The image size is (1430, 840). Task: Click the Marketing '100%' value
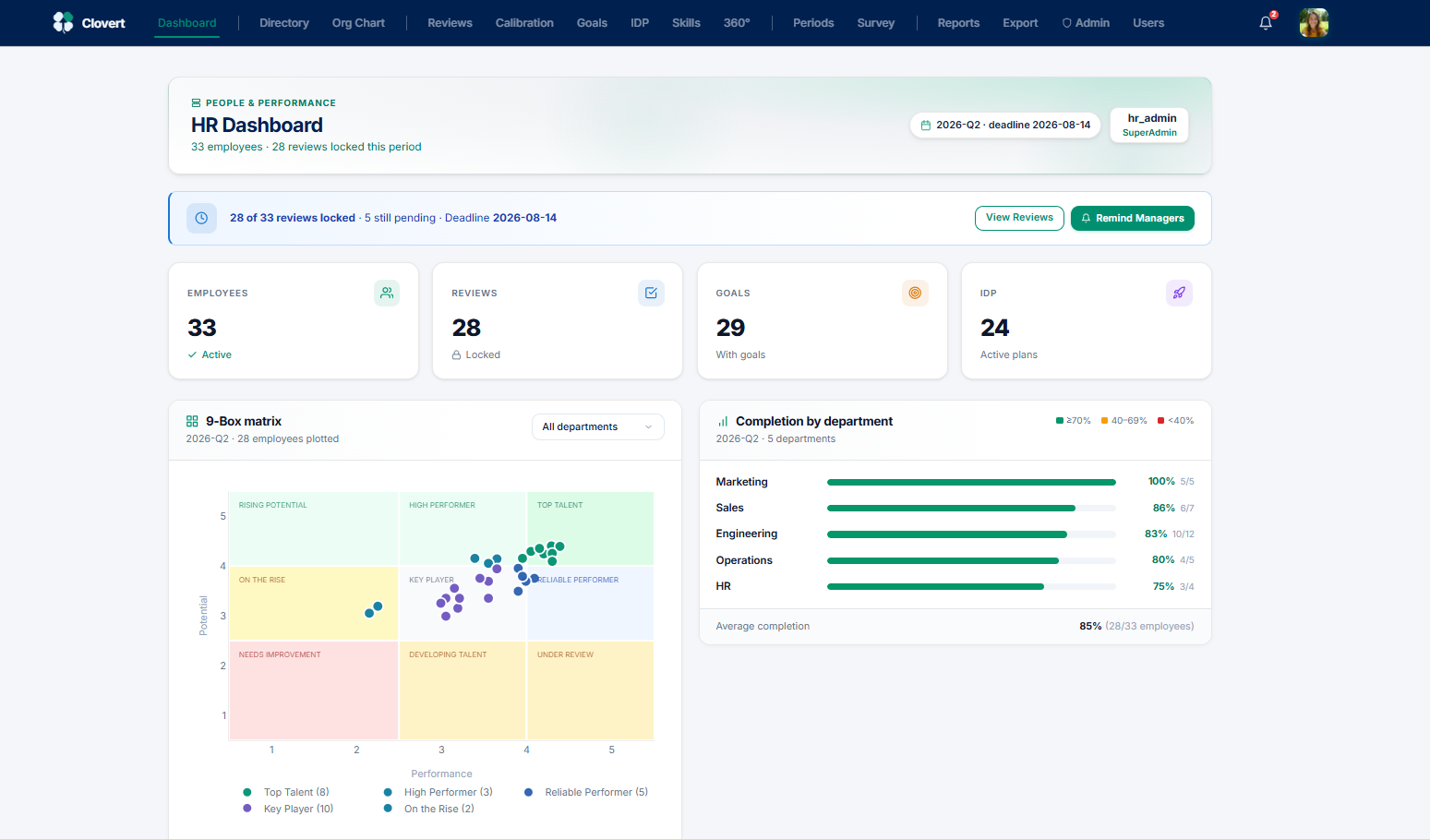[1161, 482]
